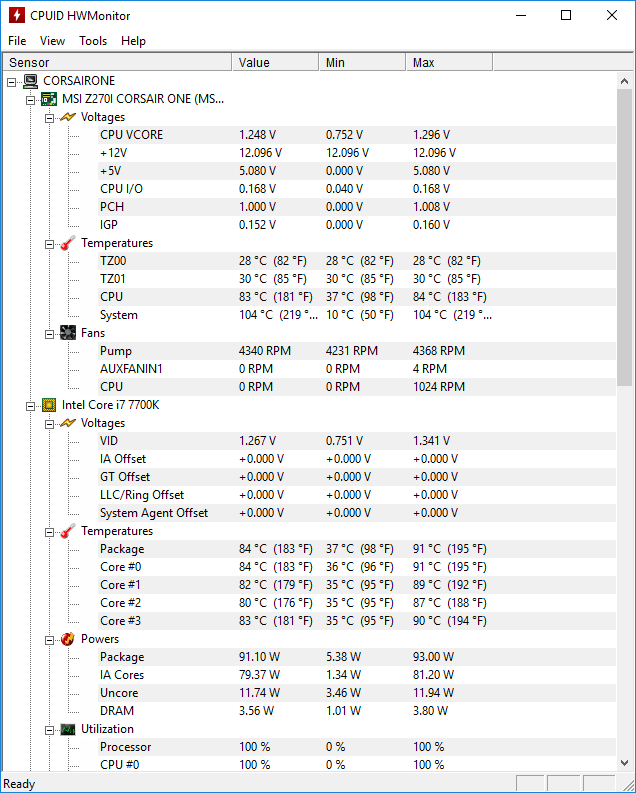The image size is (636, 793).
Task: Collapse the Powers section
Action: pos(49,640)
